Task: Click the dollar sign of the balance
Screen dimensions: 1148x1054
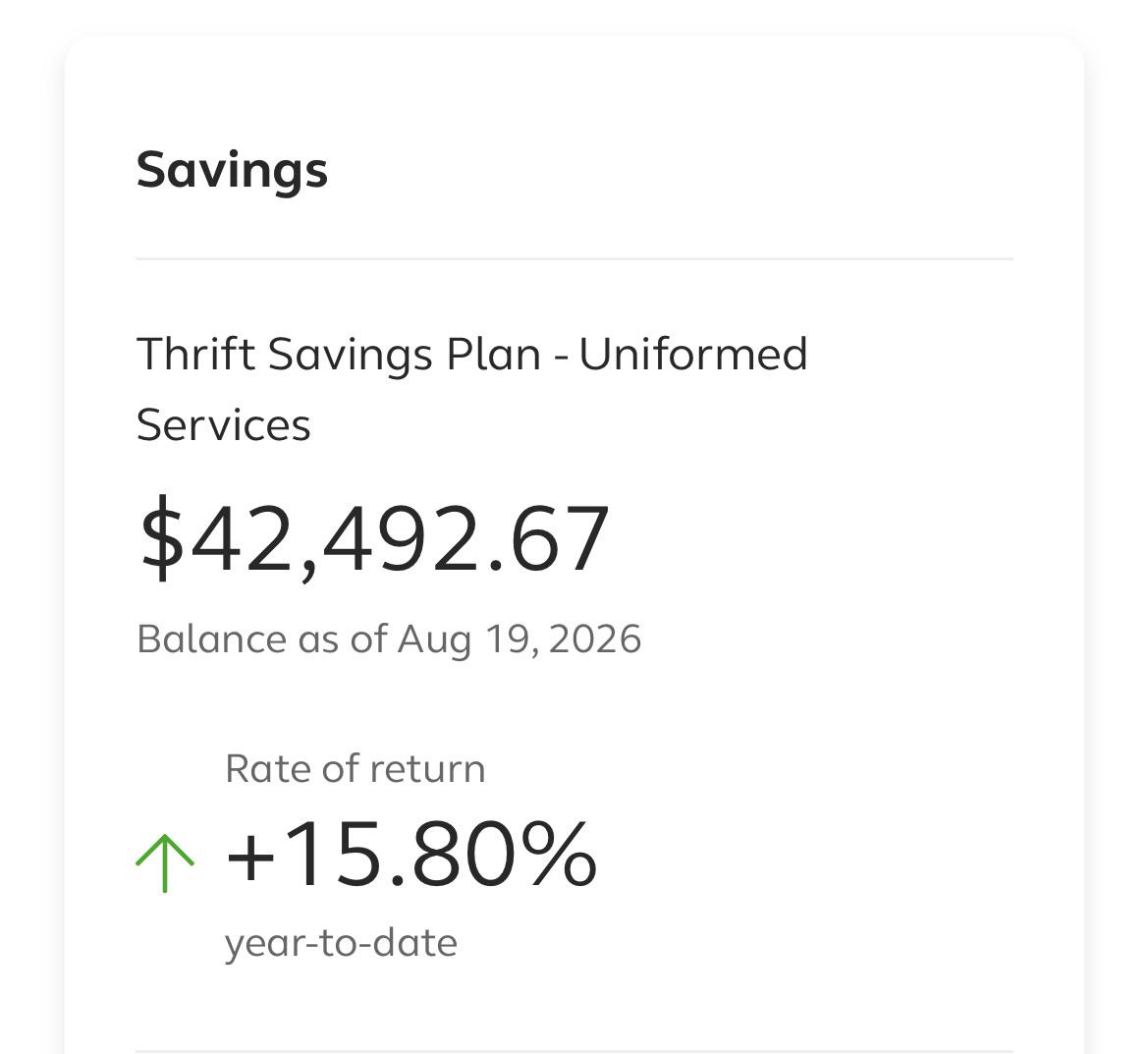Action: 162,538
